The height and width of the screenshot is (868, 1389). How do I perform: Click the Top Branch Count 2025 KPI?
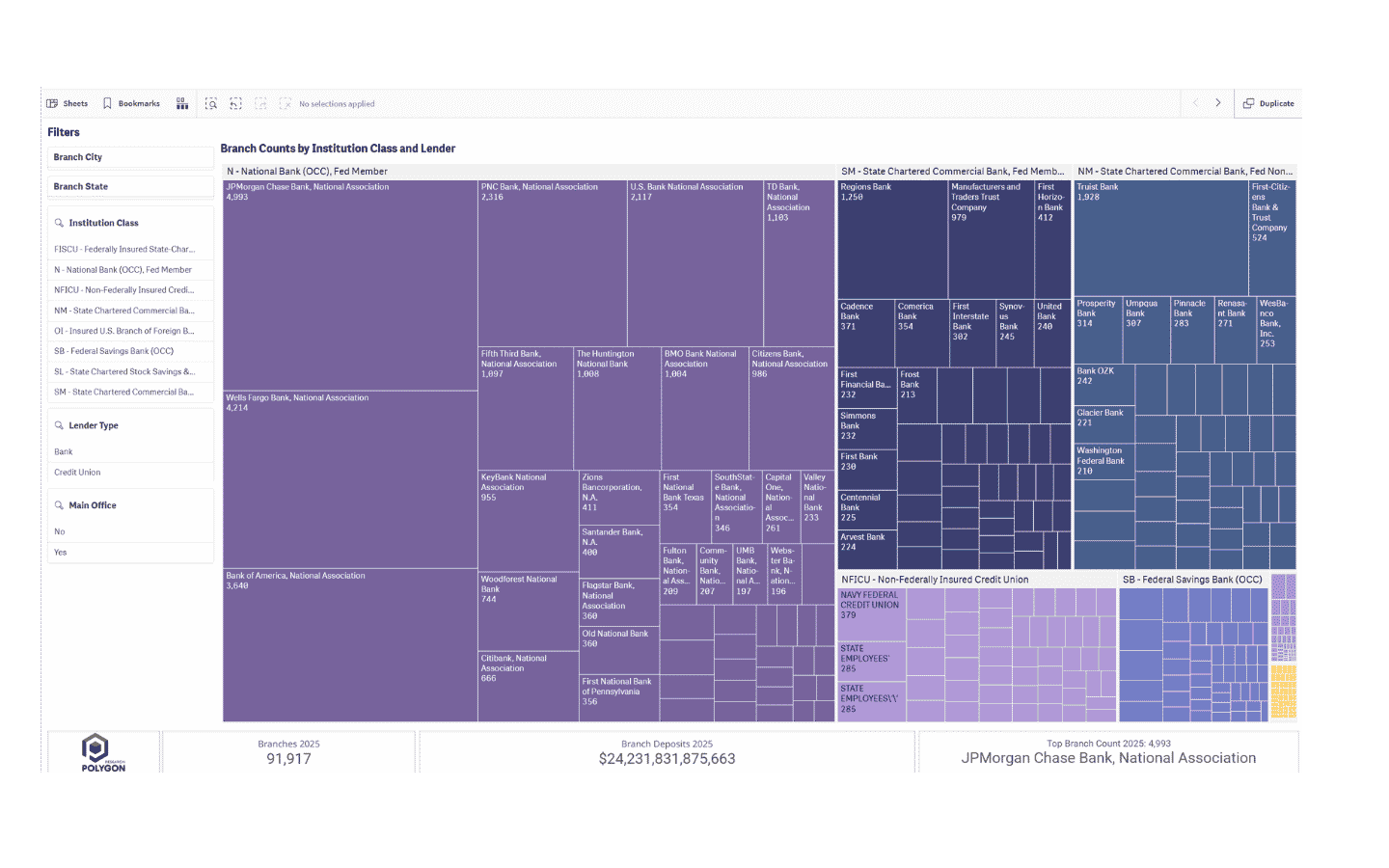coord(1108,752)
